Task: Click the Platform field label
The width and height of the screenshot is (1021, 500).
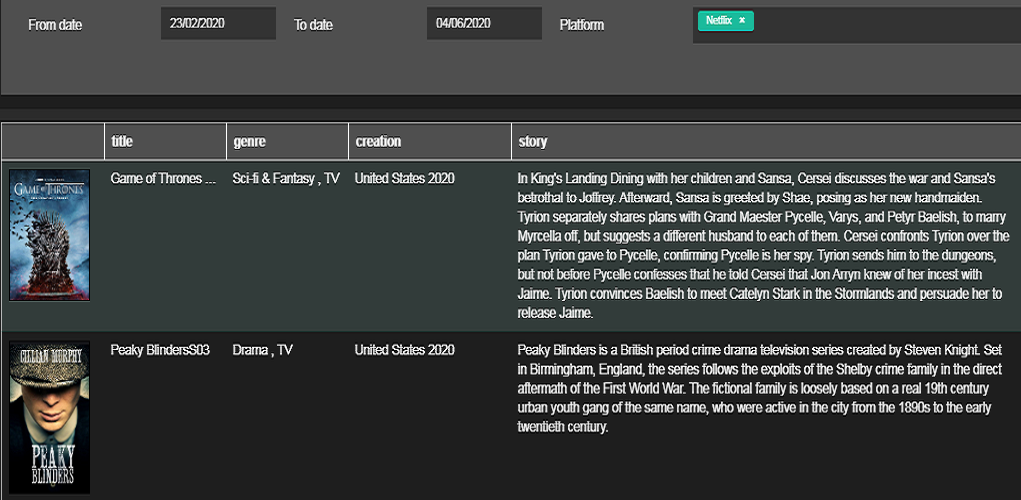Action: point(581,25)
